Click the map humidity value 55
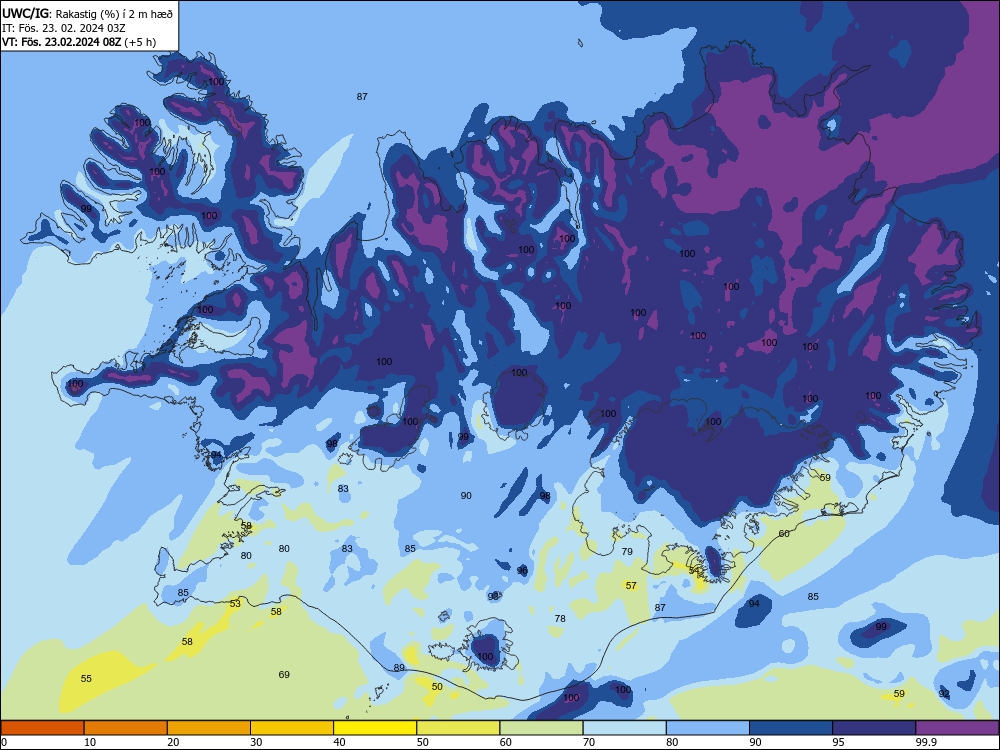This screenshot has width=1000, height=750. 86,679
